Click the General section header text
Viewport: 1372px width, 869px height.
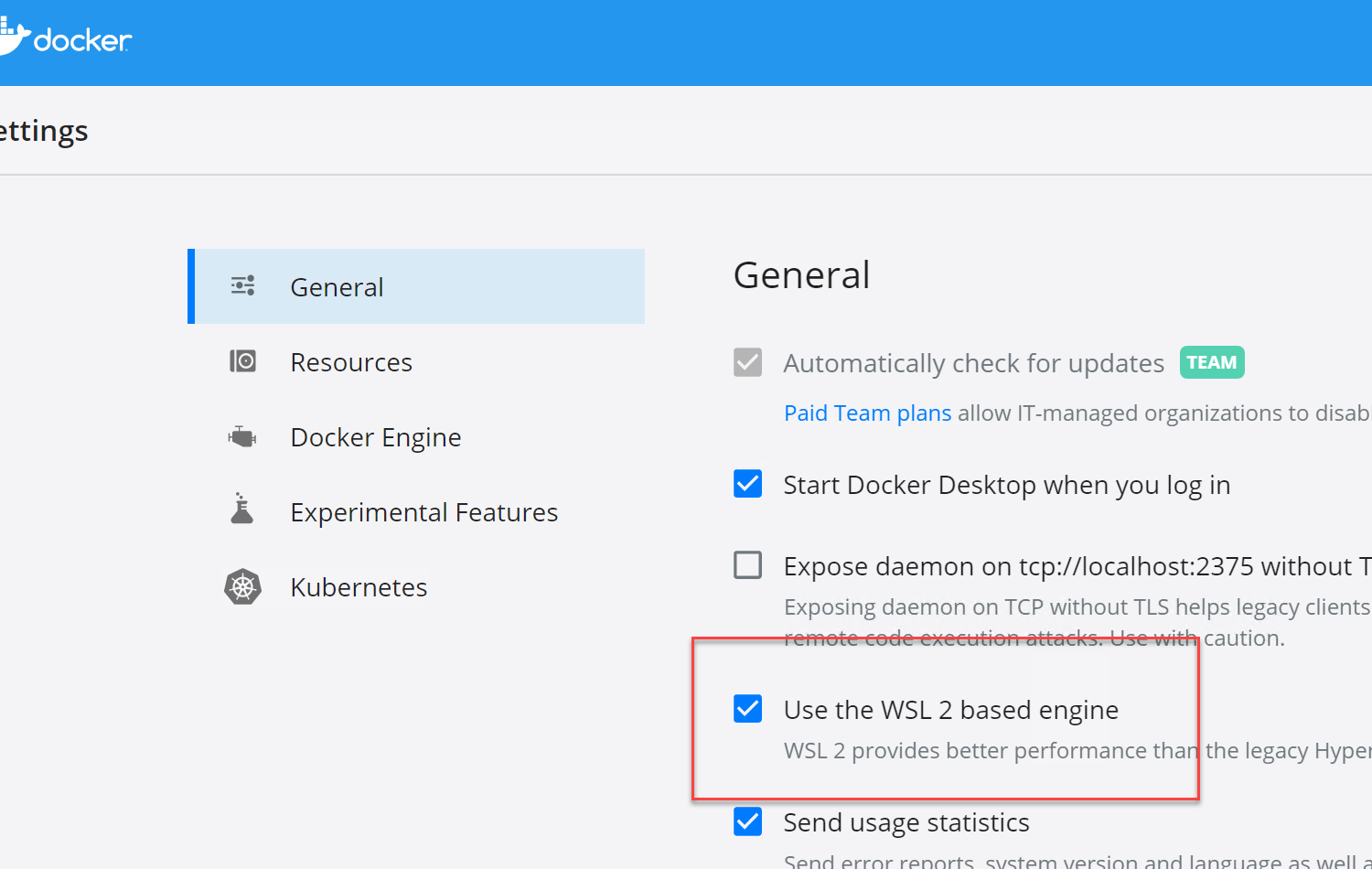pos(801,274)
